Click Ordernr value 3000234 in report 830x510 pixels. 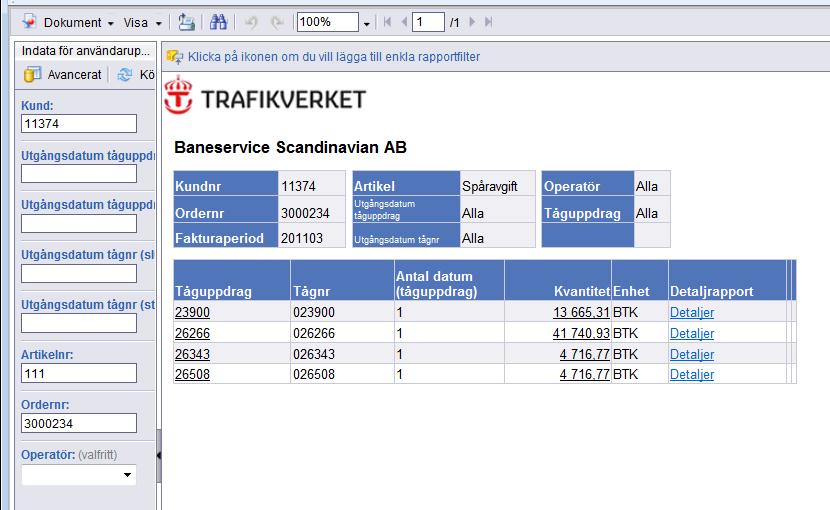(x=305, y=213)
